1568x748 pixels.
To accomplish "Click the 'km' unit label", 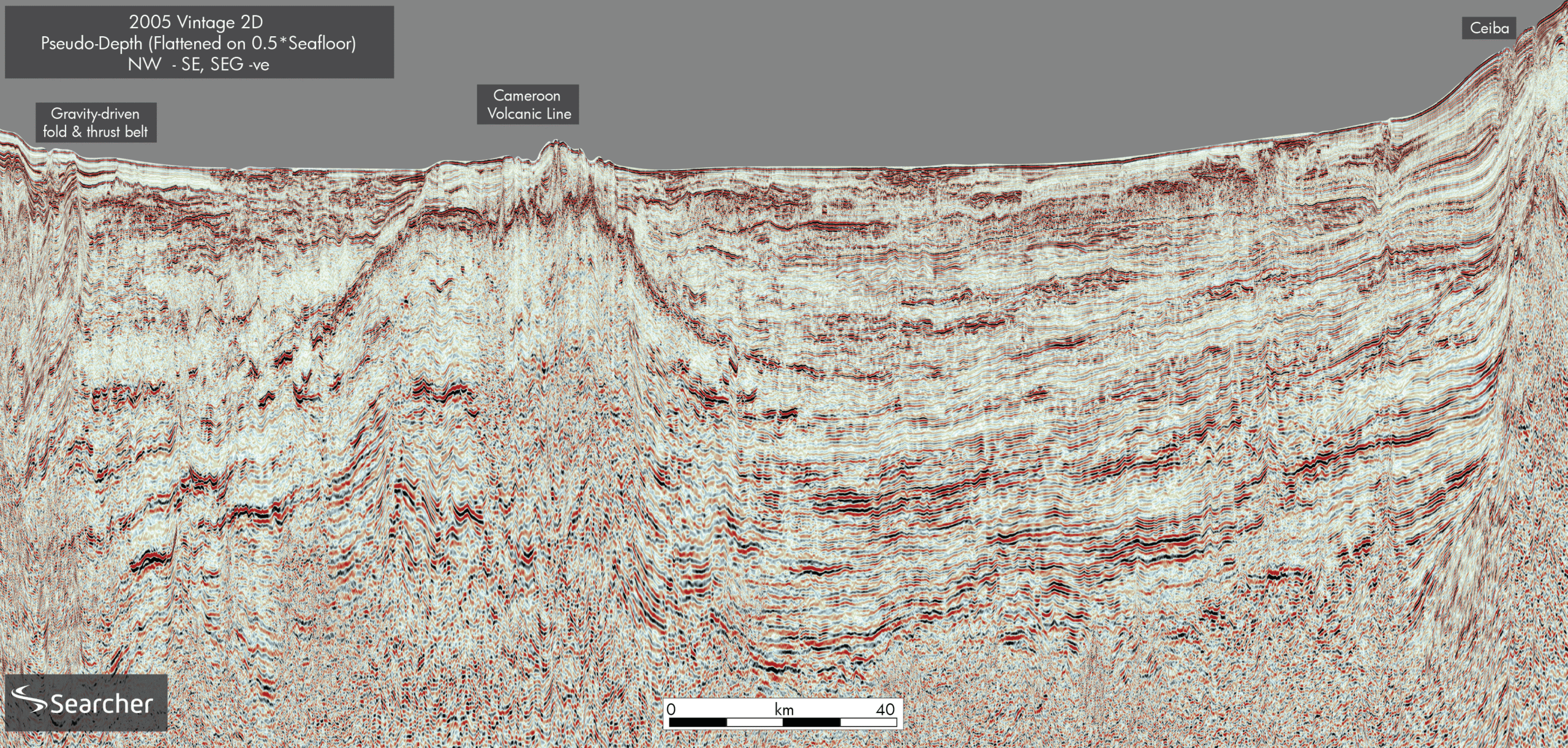I will [784, 709].
